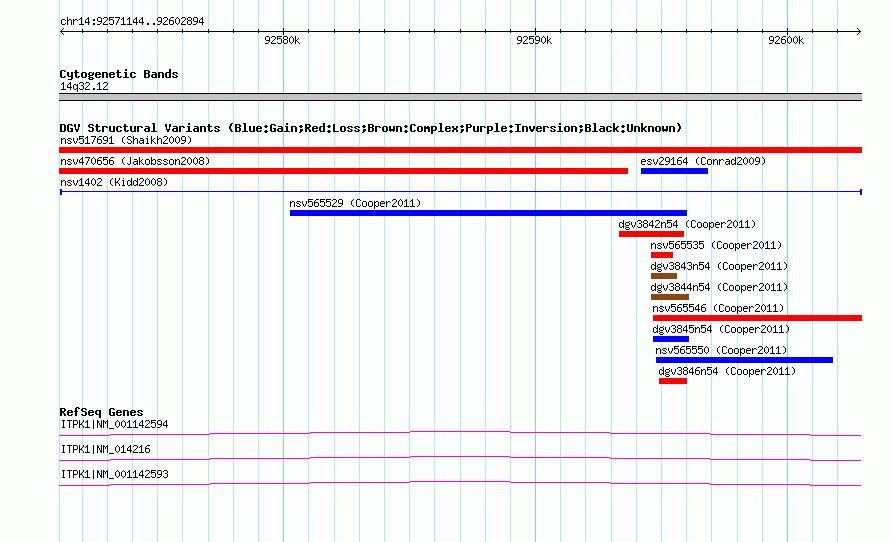Click the nsv565550 (Cooper2011) label
890x542 pixels.
(x=721, y=350)
